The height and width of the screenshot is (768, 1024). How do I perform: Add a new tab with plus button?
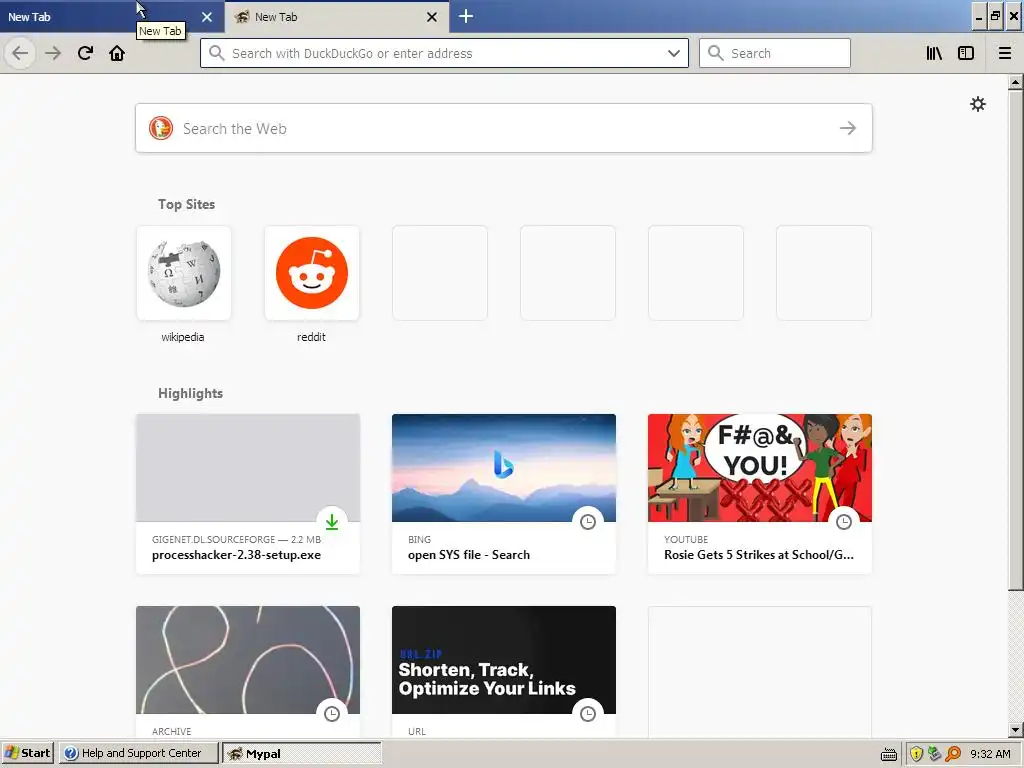[466, 16]
